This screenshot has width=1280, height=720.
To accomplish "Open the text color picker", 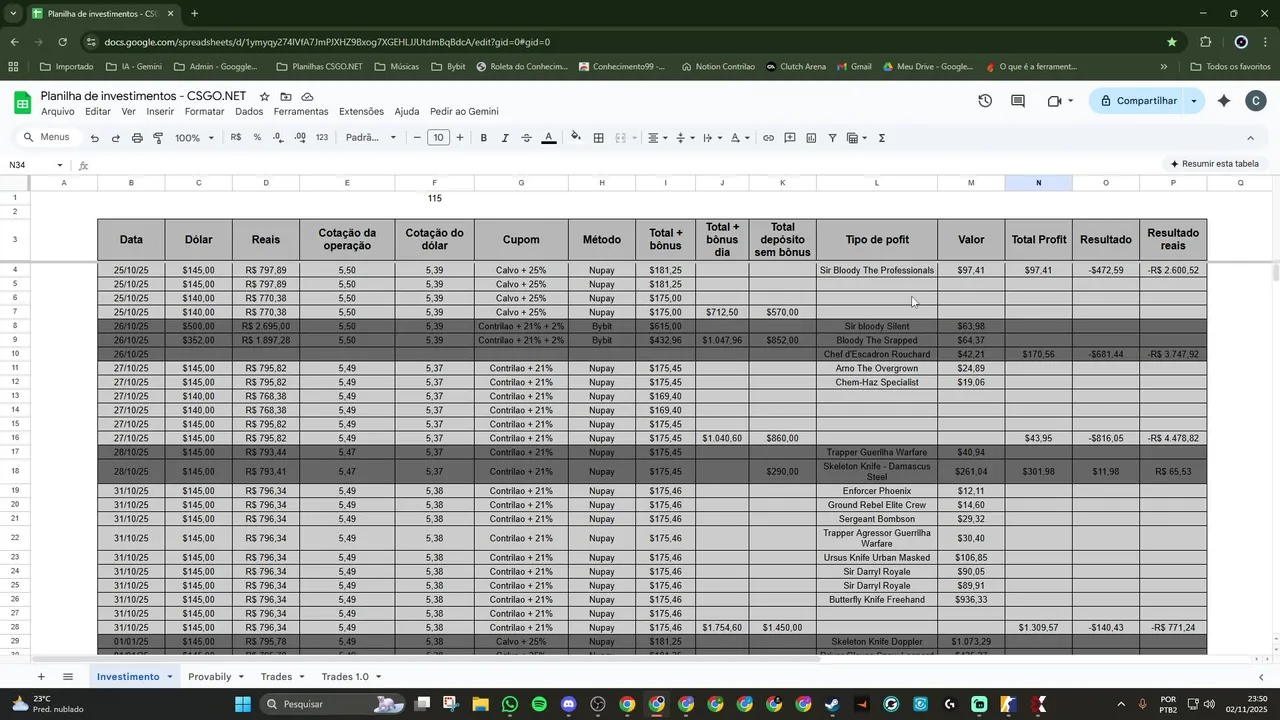I will click(549, 138).
